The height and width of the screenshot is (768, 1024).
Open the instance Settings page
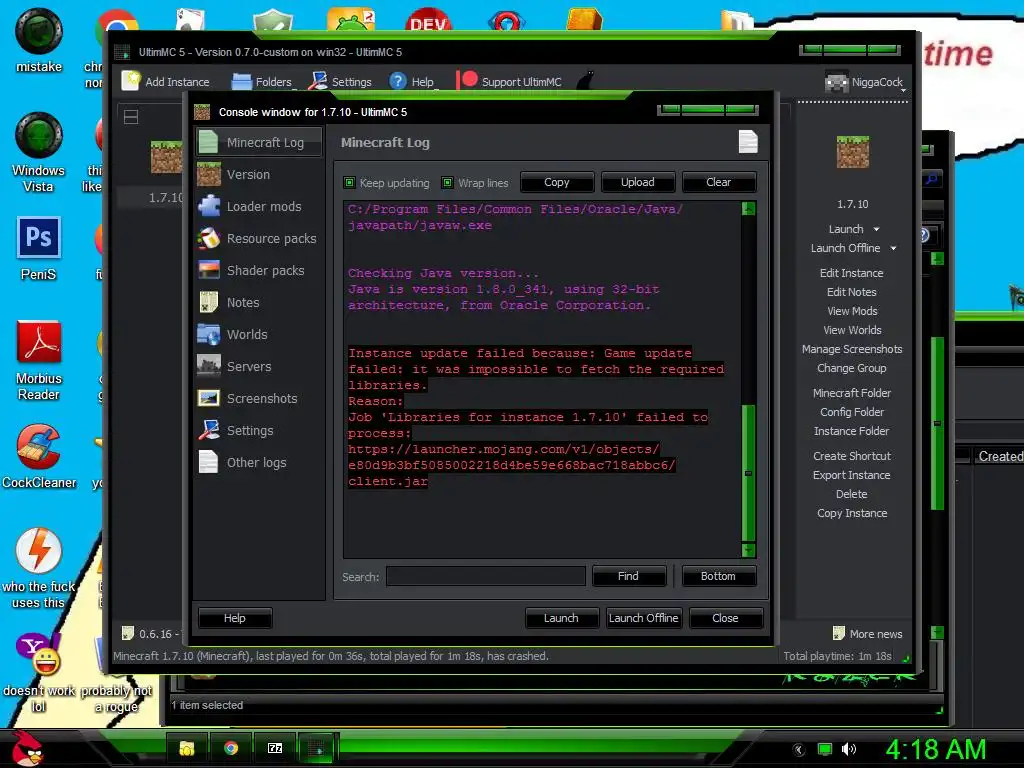(x=259, y=430)
